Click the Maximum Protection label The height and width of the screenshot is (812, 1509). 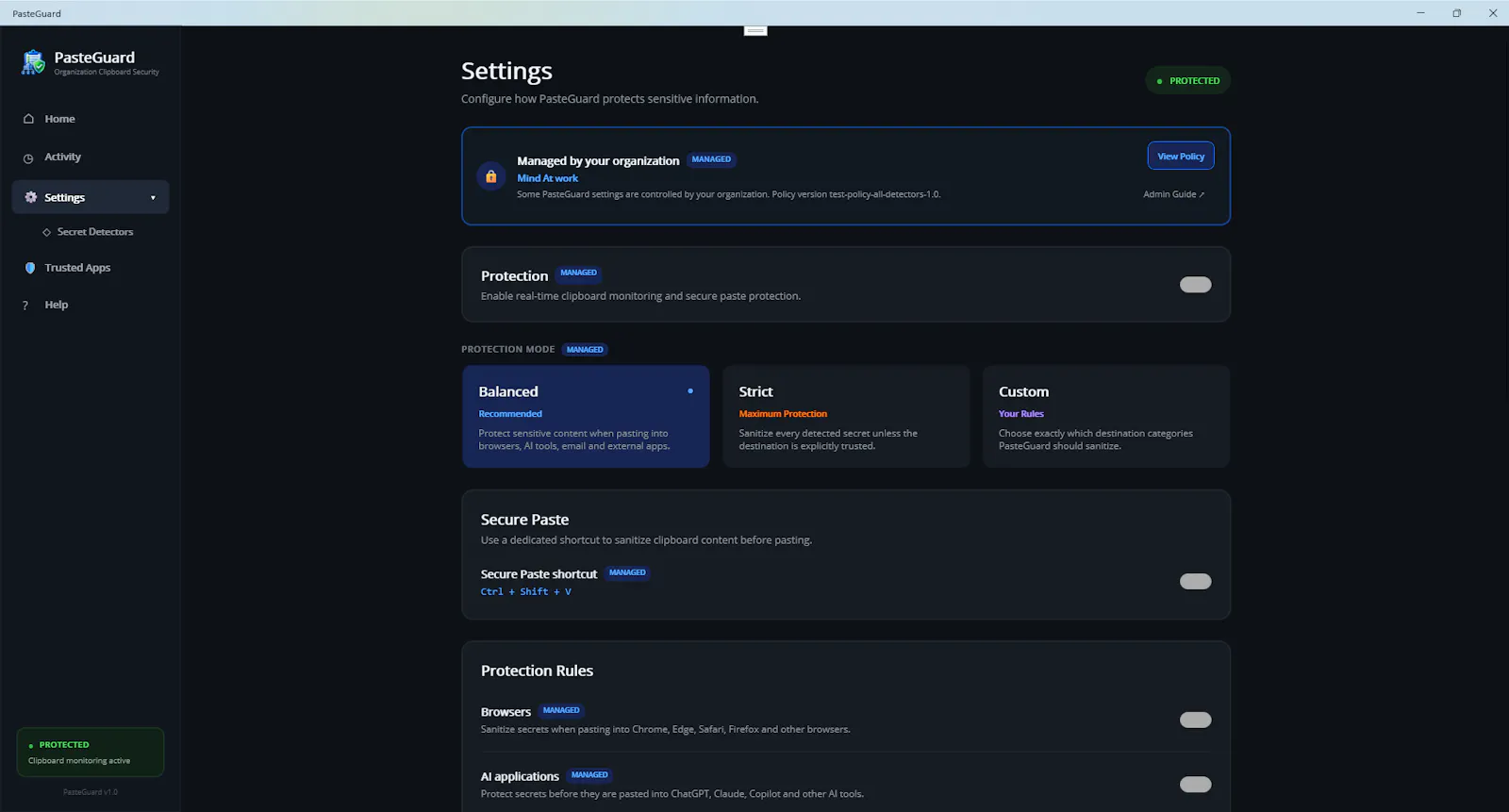tap(783, 414)
